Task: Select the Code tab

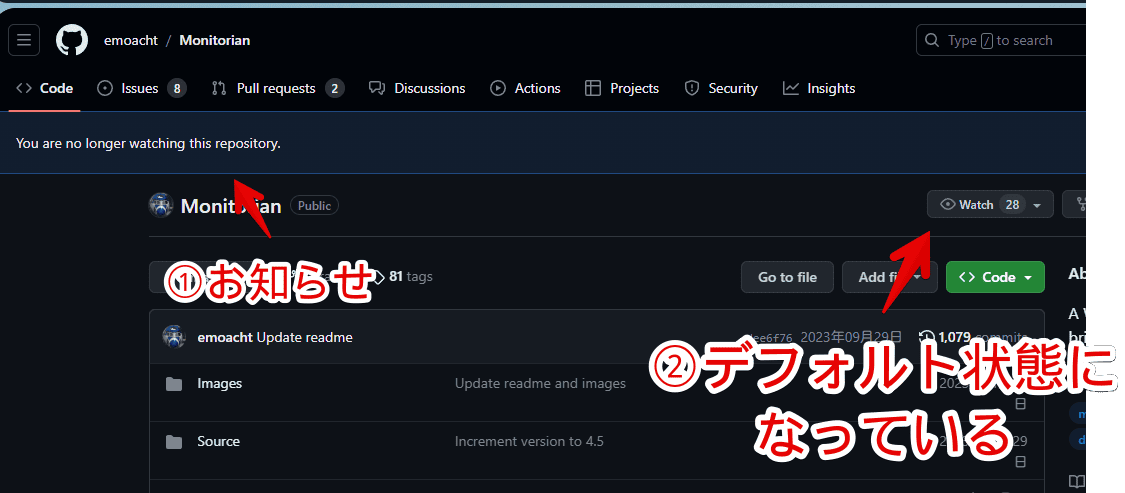Action: click(44, 88)
